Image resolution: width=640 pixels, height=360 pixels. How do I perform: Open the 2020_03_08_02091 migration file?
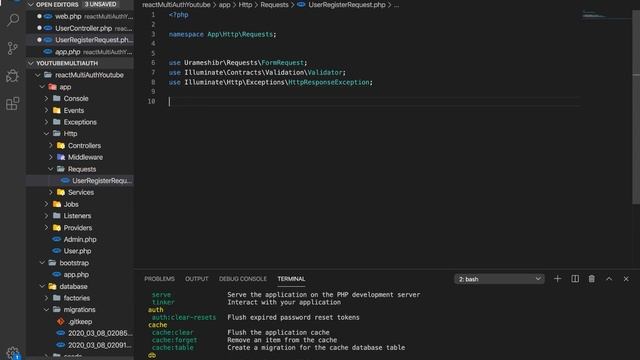100,345
